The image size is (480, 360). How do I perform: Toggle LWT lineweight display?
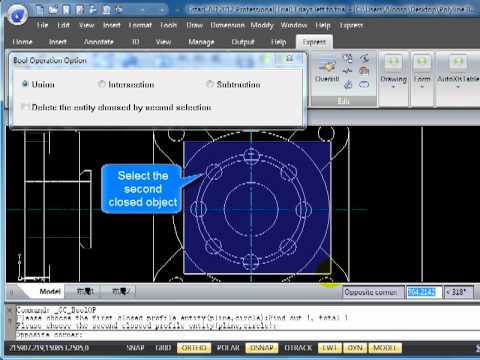point(329,348)
